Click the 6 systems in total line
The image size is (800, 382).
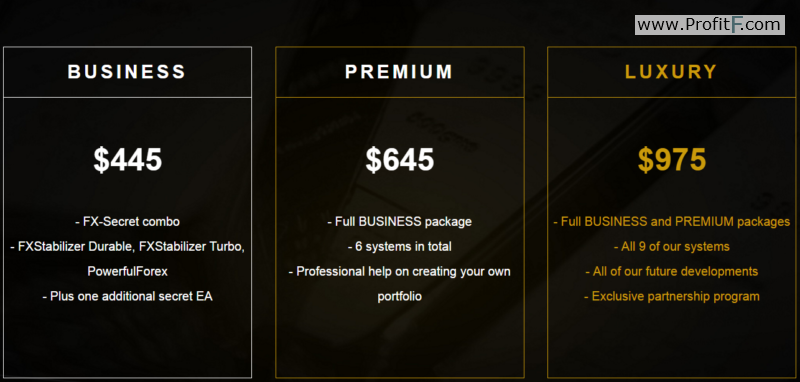pyautogui.click(x=399, y=247)
